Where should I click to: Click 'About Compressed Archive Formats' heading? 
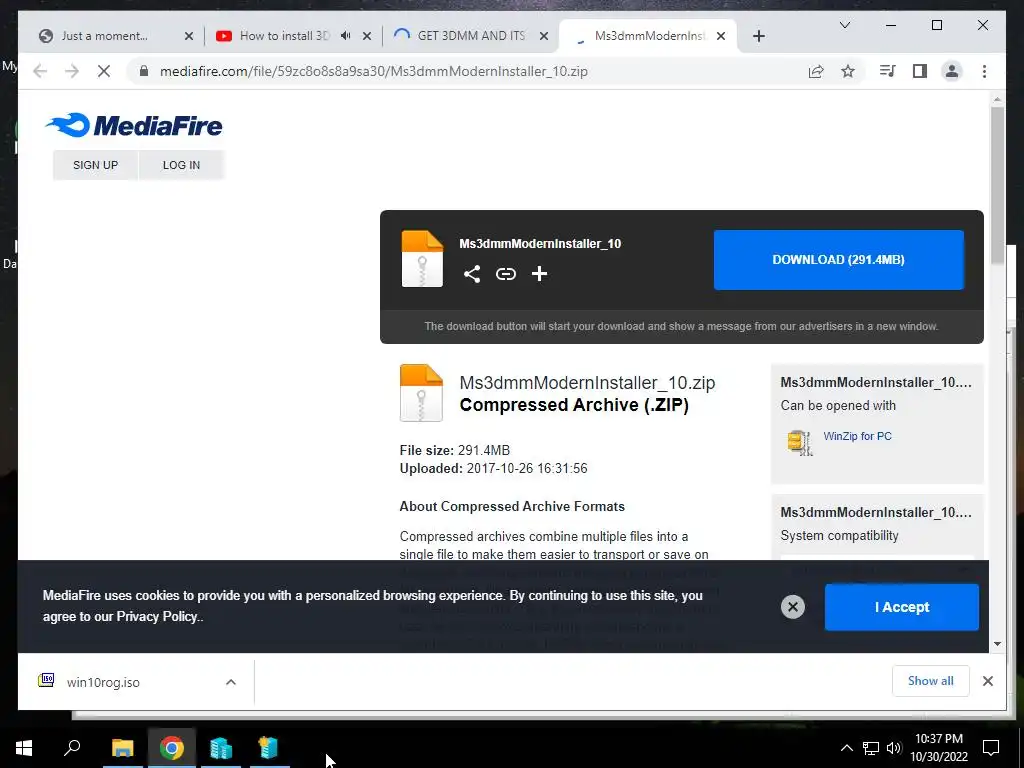coord(512,506)
